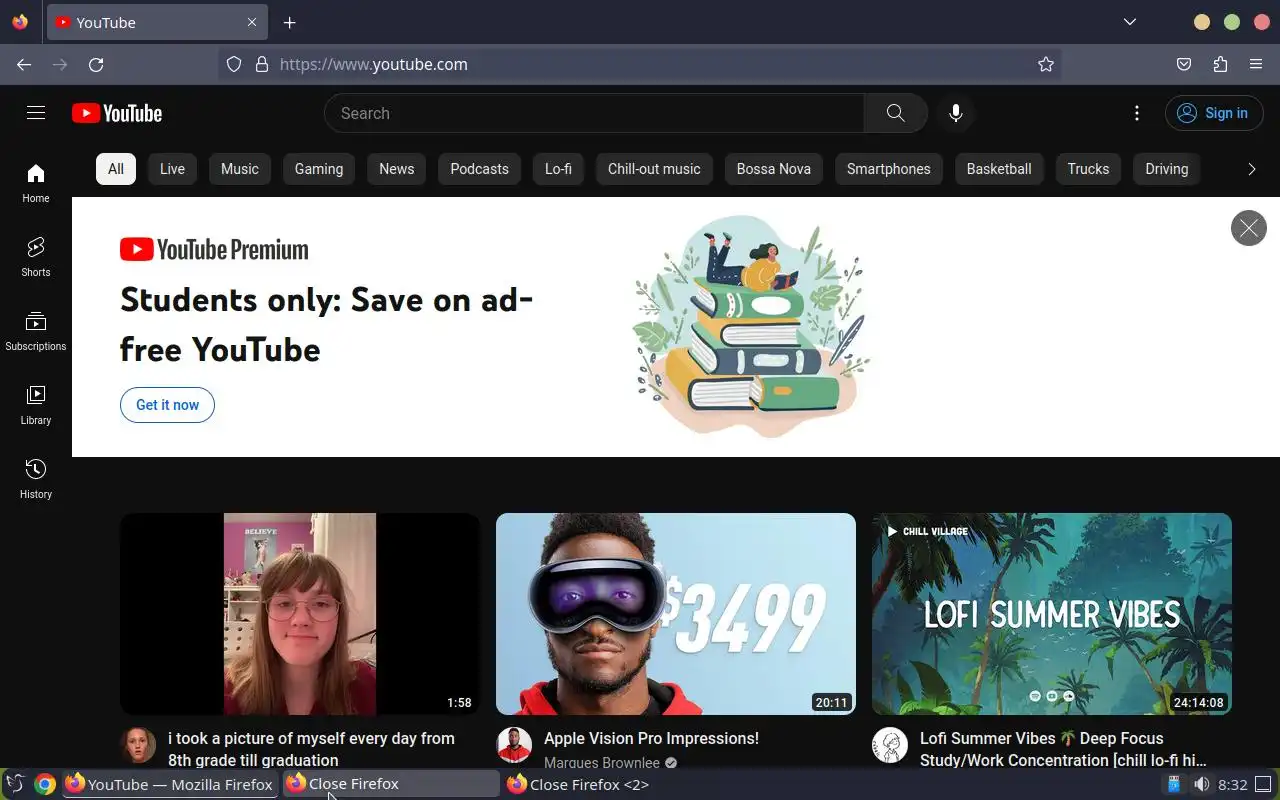Select the Close Firefox taskbar entry
The image size is (1280, 800).
tap(391, 784)
